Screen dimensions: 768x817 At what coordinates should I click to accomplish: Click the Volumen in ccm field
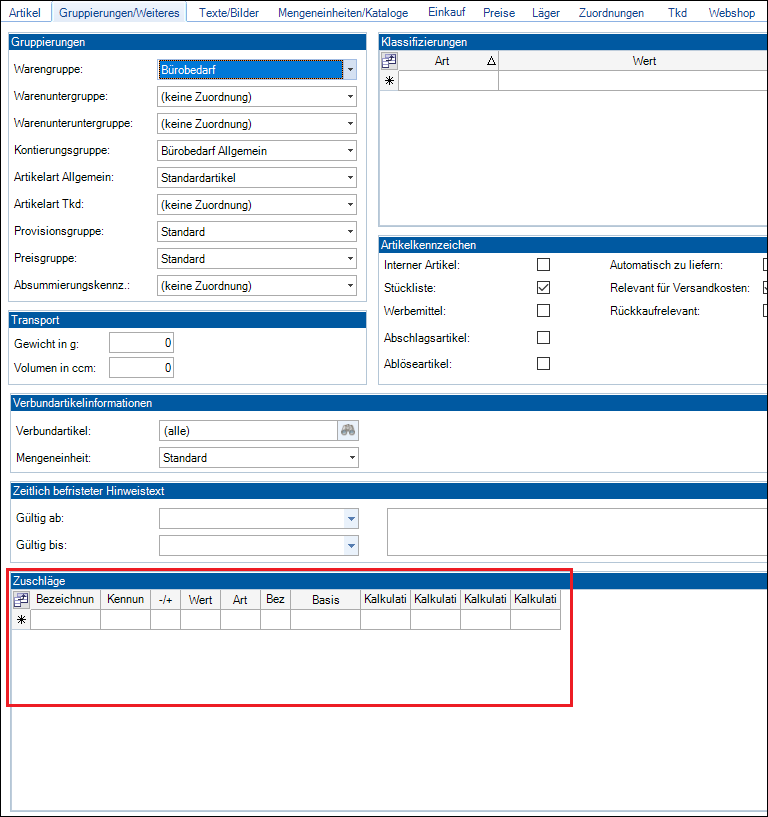tap(142, 368)
